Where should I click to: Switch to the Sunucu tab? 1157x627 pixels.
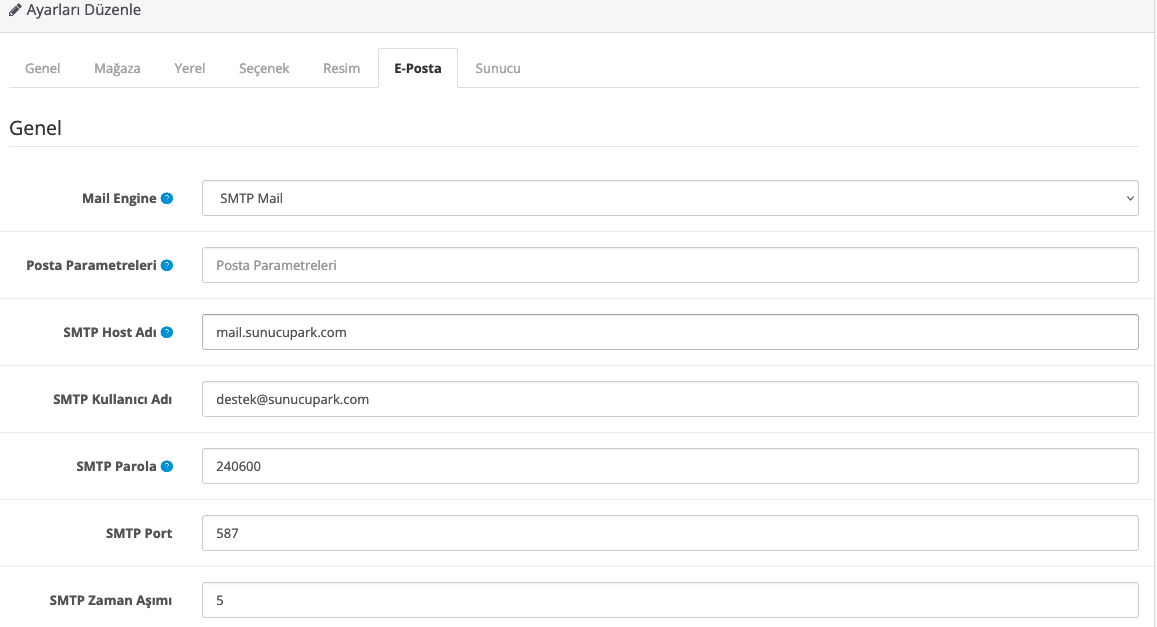coord(498,68)
